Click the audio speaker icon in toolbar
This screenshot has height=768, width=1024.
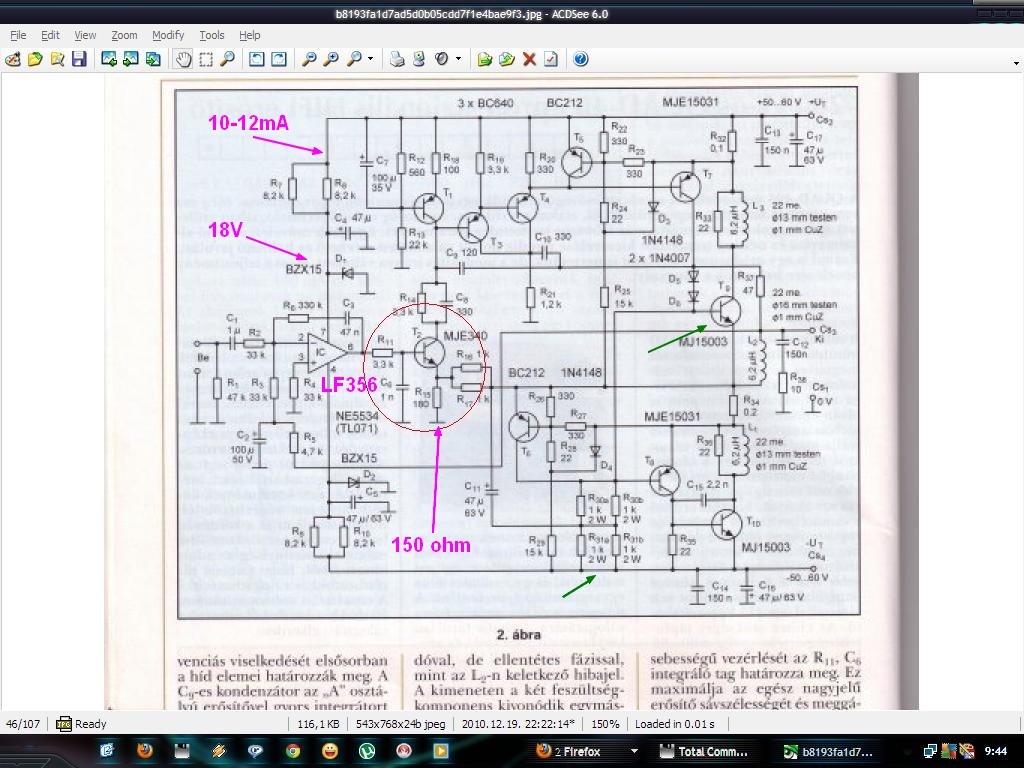click(441, 59)
